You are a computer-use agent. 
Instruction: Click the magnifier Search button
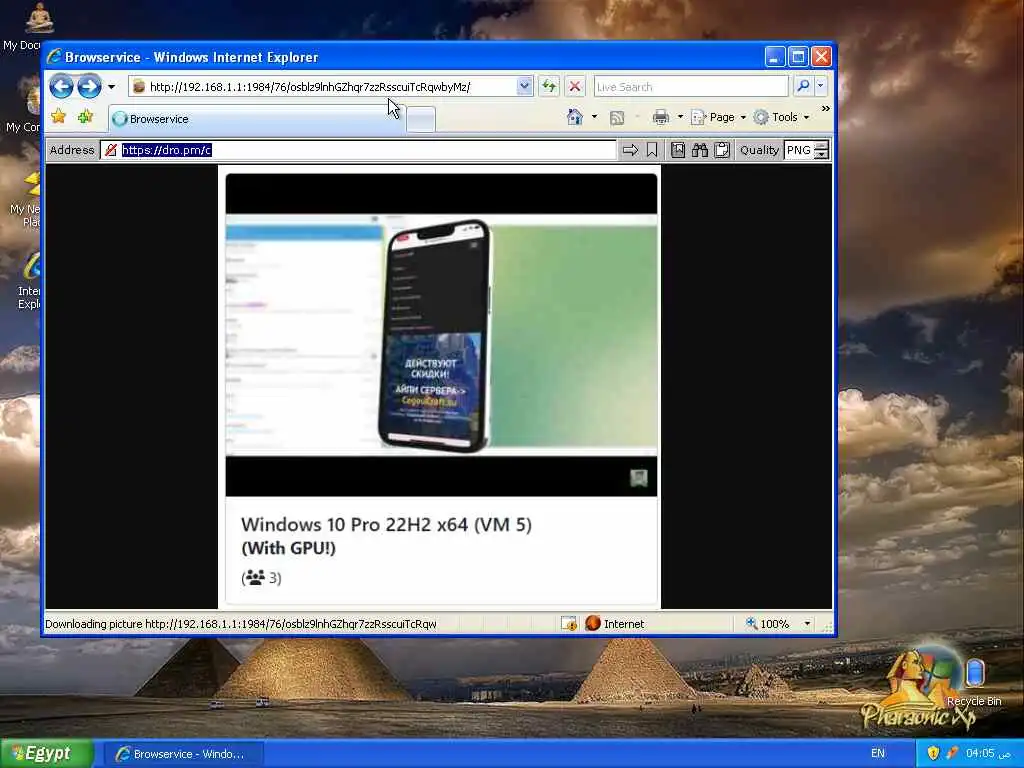[x=803, y=86]
